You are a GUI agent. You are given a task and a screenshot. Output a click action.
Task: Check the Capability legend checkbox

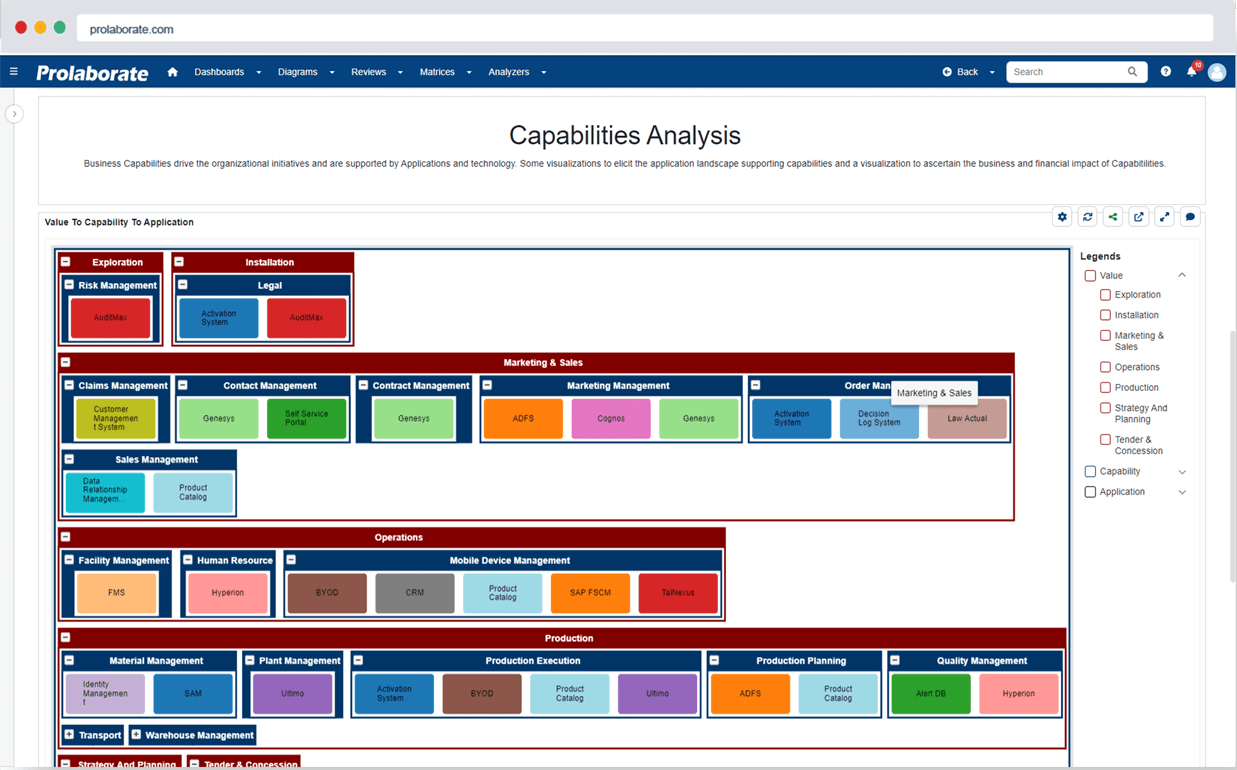[1090, 471]
